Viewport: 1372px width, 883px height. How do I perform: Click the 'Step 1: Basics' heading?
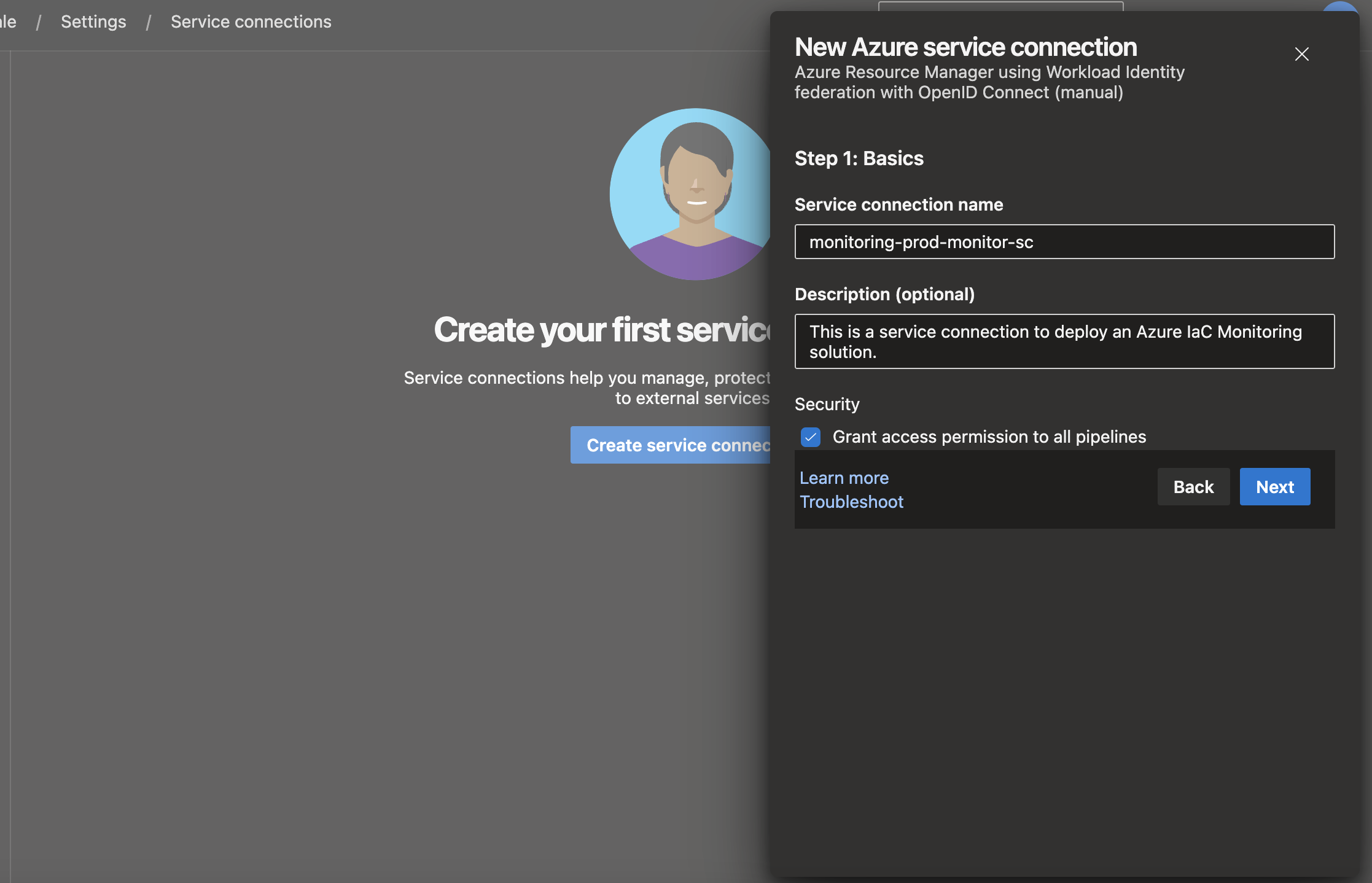coord(859,158)
